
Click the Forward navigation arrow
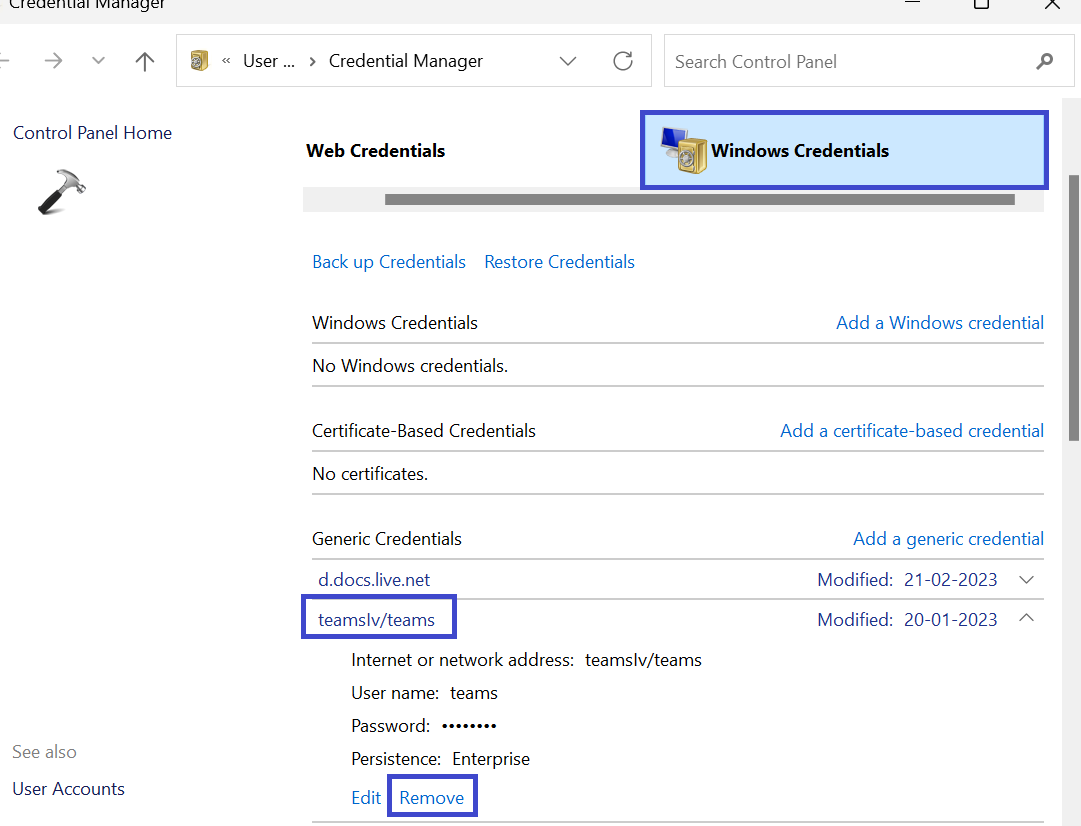pos(53,61)
